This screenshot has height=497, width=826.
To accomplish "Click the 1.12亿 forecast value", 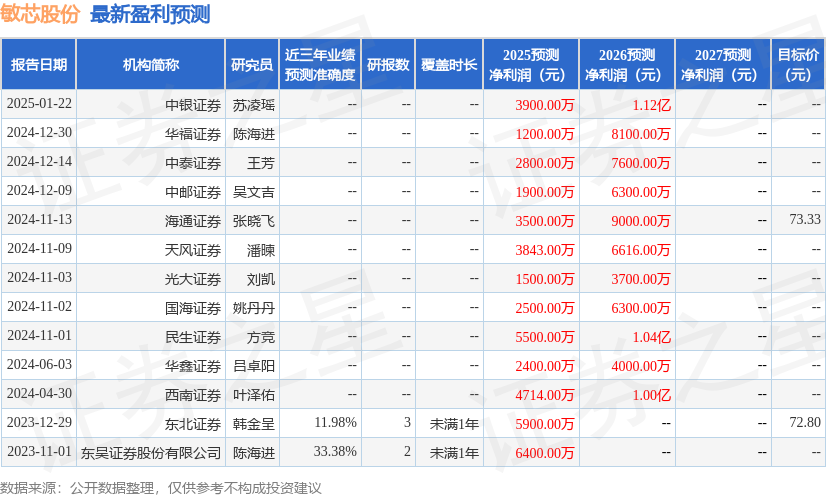I will pos(652,105).
